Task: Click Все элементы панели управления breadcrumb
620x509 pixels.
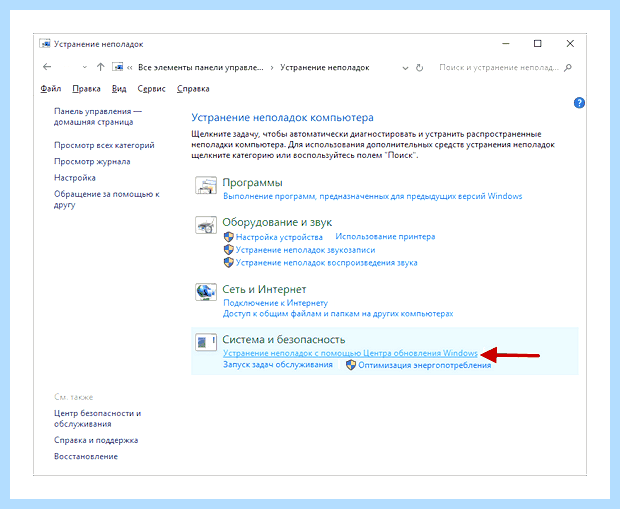Action: (x=200, y=68)
